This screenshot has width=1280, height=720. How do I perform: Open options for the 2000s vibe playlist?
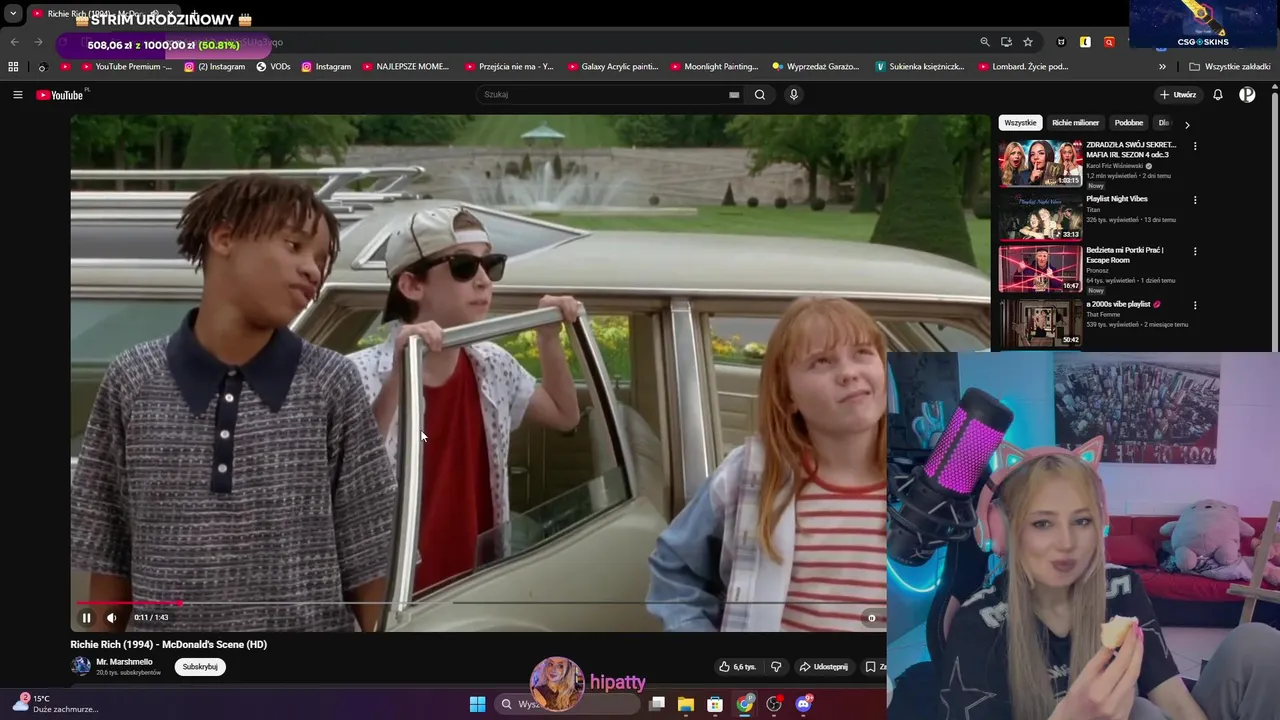[1195, 305]
